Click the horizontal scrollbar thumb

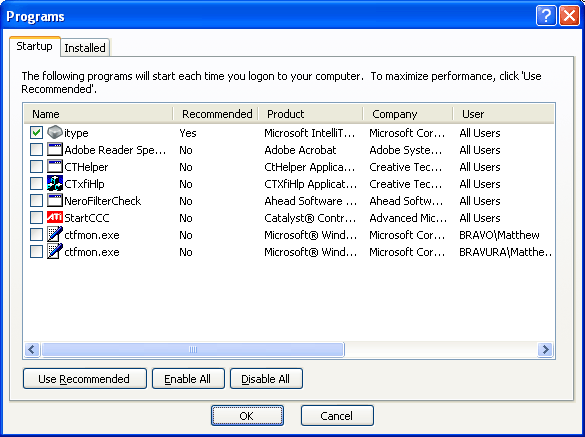click(x=193, y=350)
